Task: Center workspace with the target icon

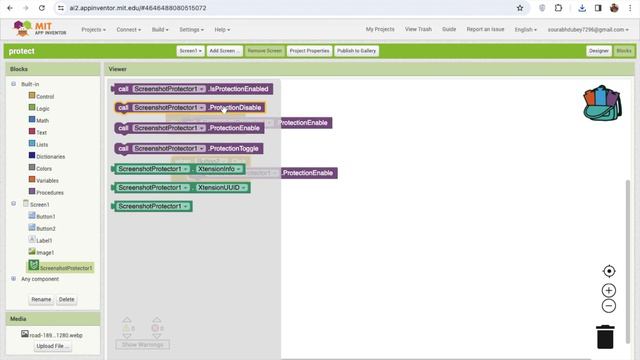Action: point(609,271)
